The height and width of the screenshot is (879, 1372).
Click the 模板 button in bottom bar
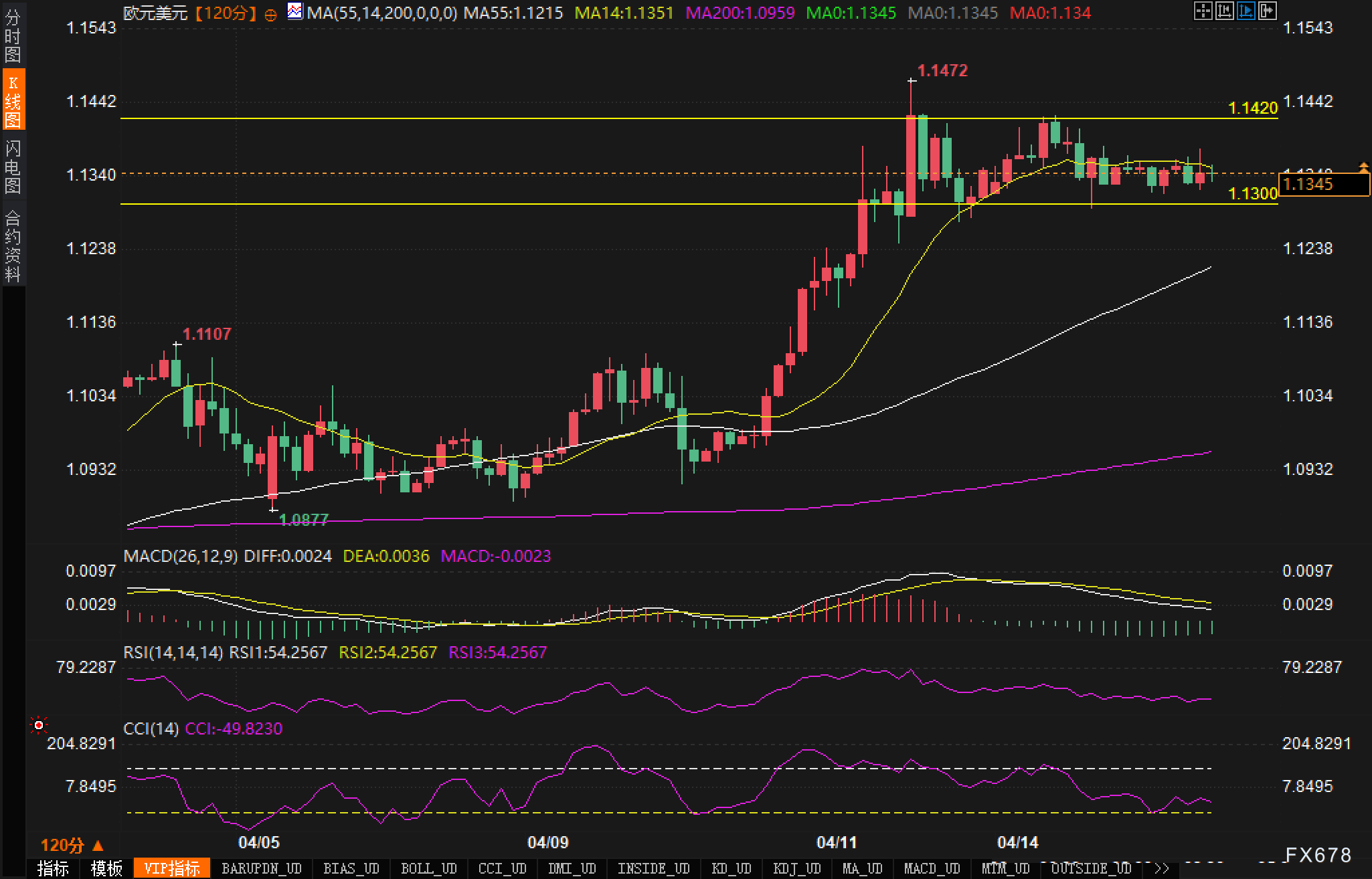click(x=107, y=868)
